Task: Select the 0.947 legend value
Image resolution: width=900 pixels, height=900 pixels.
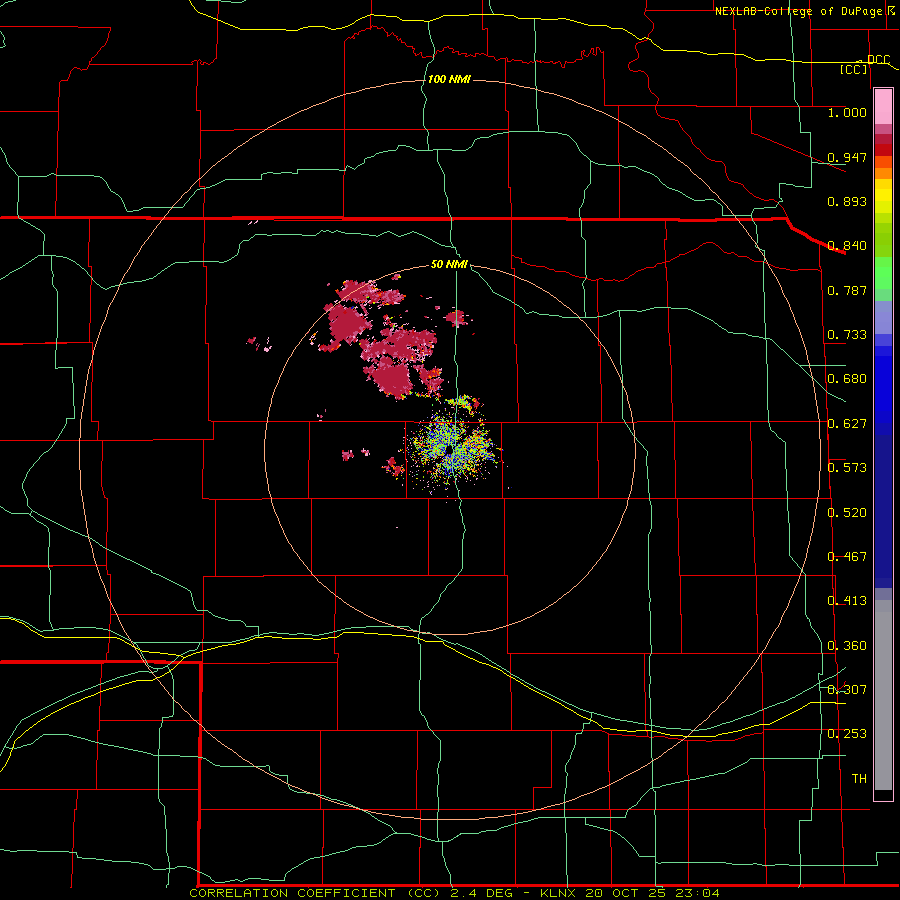Action: 847,157
